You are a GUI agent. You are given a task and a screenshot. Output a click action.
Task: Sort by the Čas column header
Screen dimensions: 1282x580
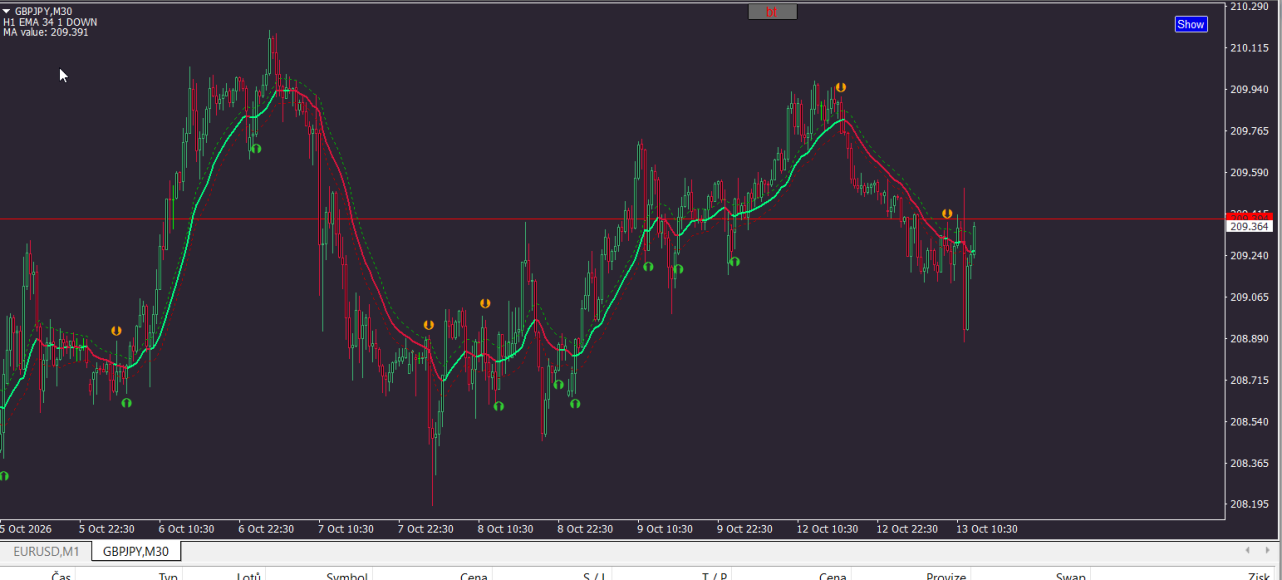pyautogui.click(x=61, y=576)
